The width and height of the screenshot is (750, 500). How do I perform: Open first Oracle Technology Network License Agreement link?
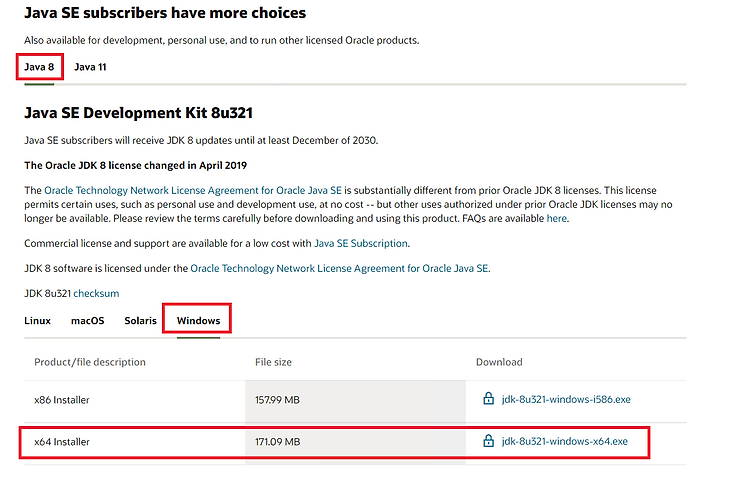tap(193, 190)
